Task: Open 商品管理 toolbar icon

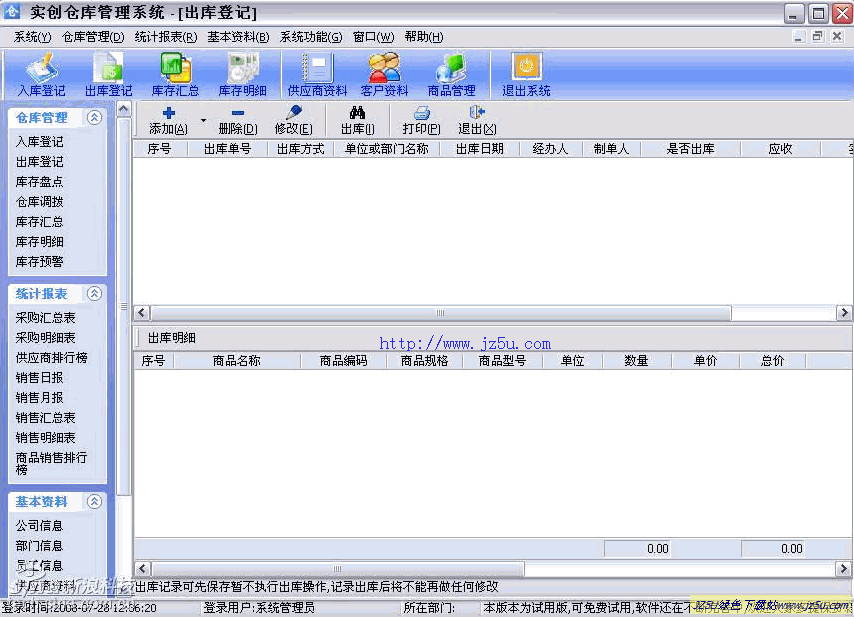Action: coord(452,75)
